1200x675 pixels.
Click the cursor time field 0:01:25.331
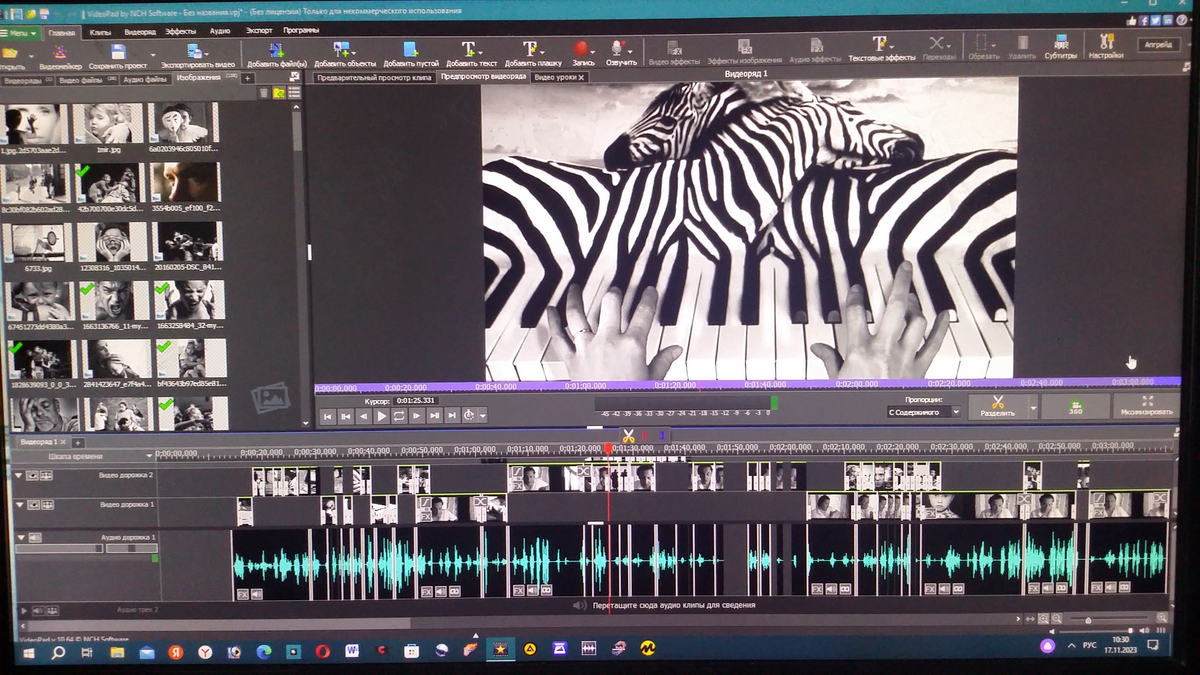pyautogui.click(x=414, y=400)
